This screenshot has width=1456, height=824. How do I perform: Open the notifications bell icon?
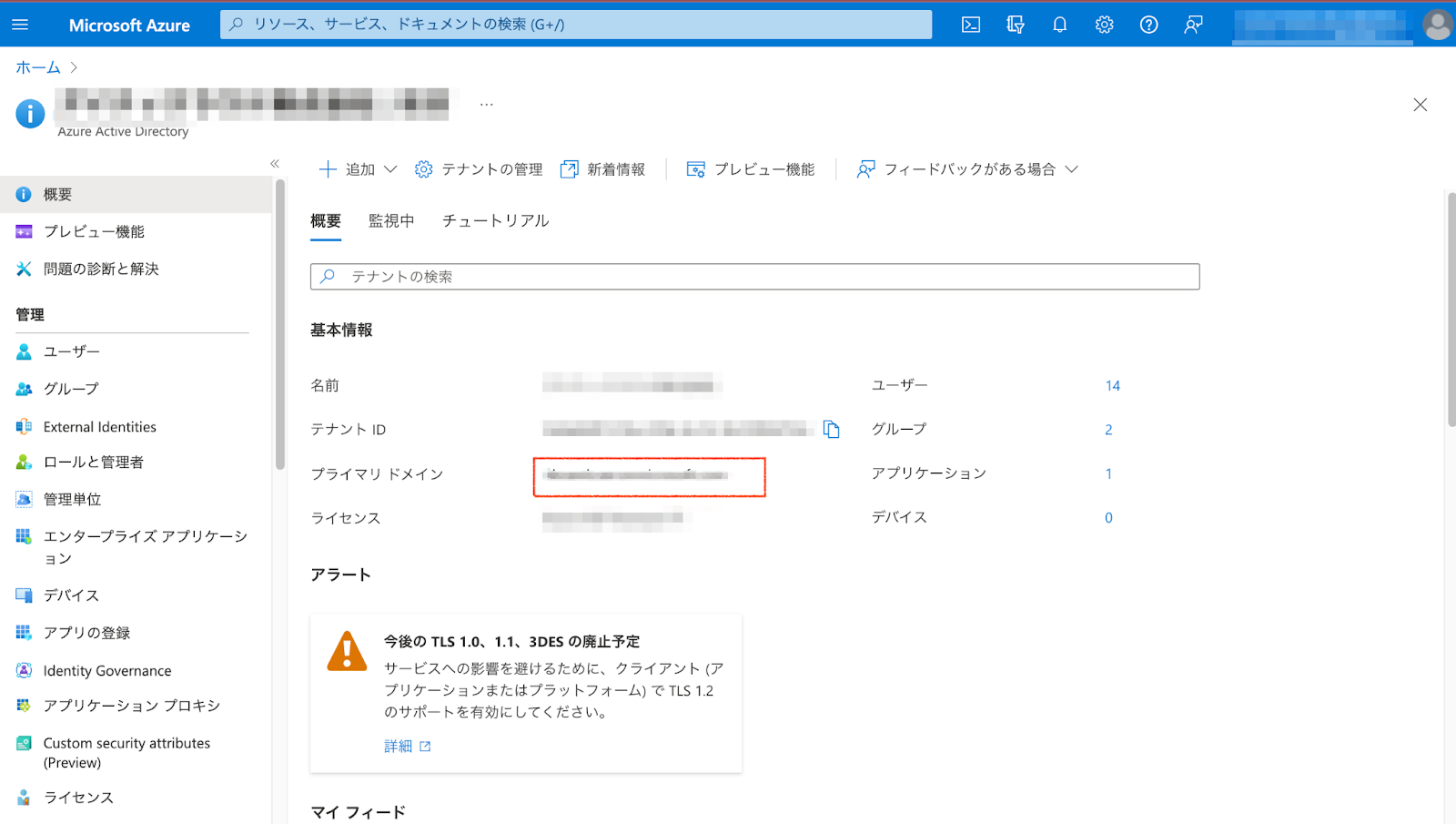[1059, 25]
